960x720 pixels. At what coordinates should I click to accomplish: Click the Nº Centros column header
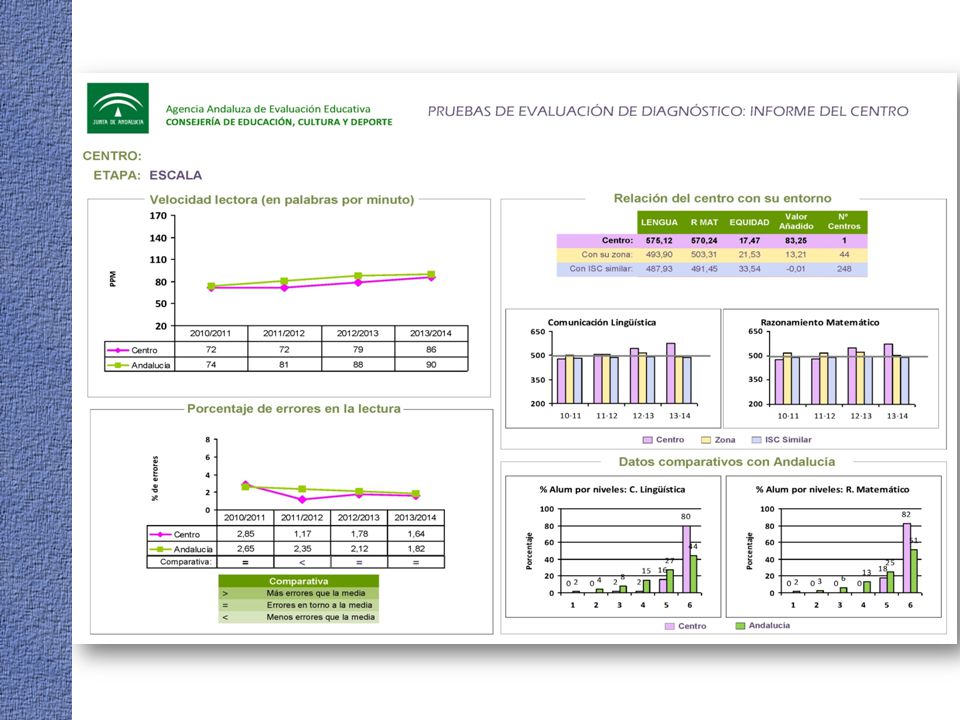[x=844, y=222]
